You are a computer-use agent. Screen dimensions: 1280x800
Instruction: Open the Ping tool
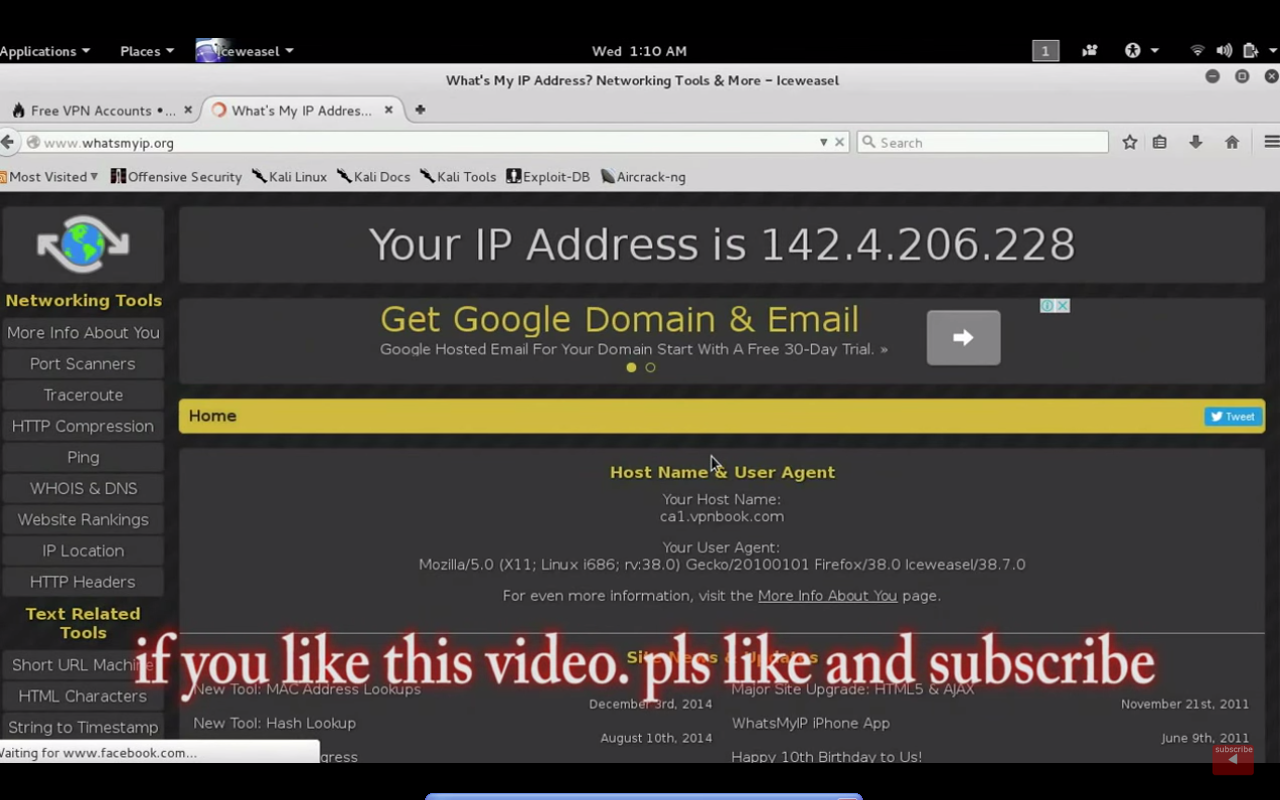(x=83, y=457)
